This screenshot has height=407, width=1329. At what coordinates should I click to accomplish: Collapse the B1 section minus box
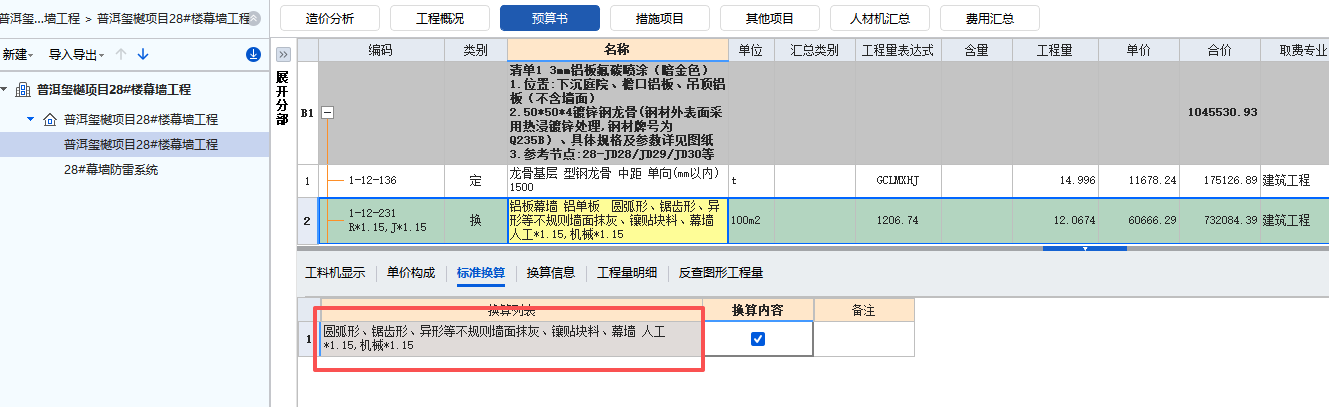point(327,113)
